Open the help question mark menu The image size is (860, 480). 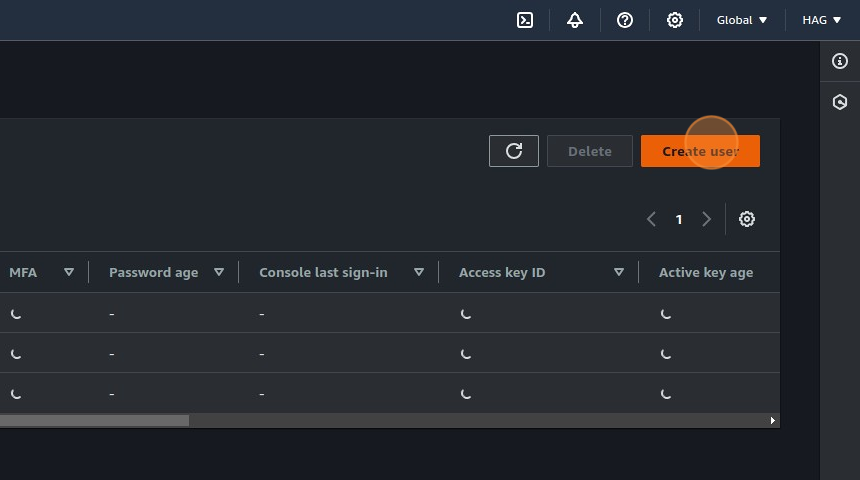(x=625, y=20)
